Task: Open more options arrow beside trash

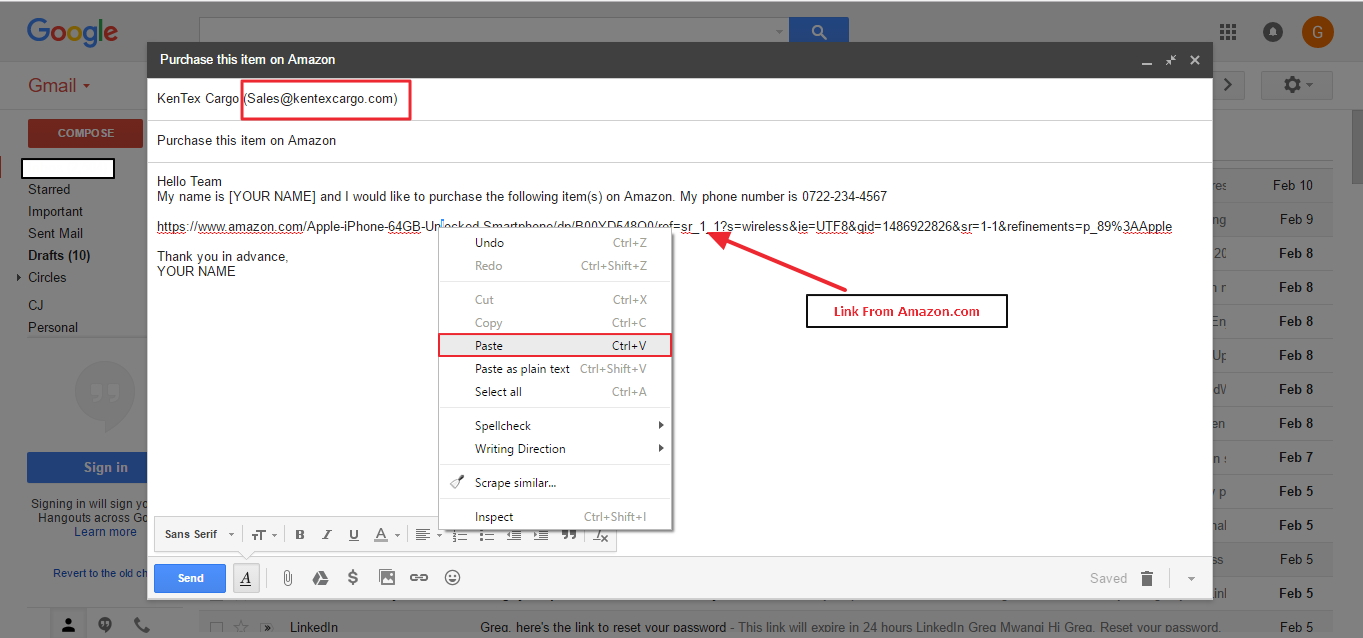Action: 1190,578
